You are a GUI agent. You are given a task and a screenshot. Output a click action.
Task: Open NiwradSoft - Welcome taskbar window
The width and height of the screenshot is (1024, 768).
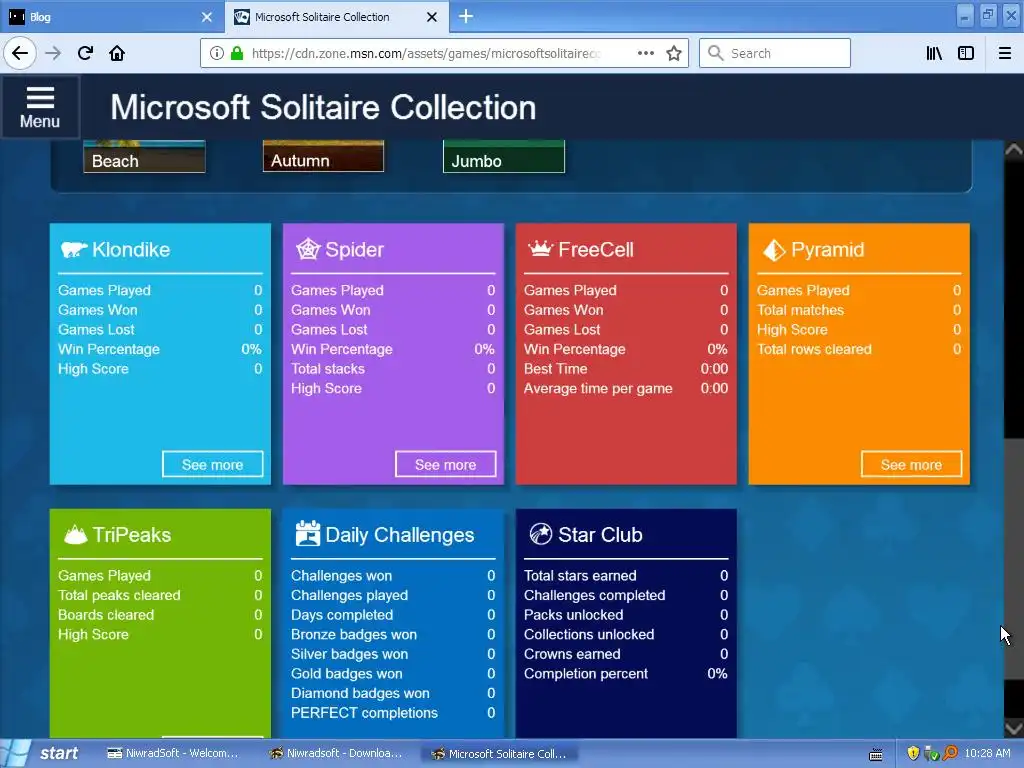pyautogui.click(x=173, y=754)
